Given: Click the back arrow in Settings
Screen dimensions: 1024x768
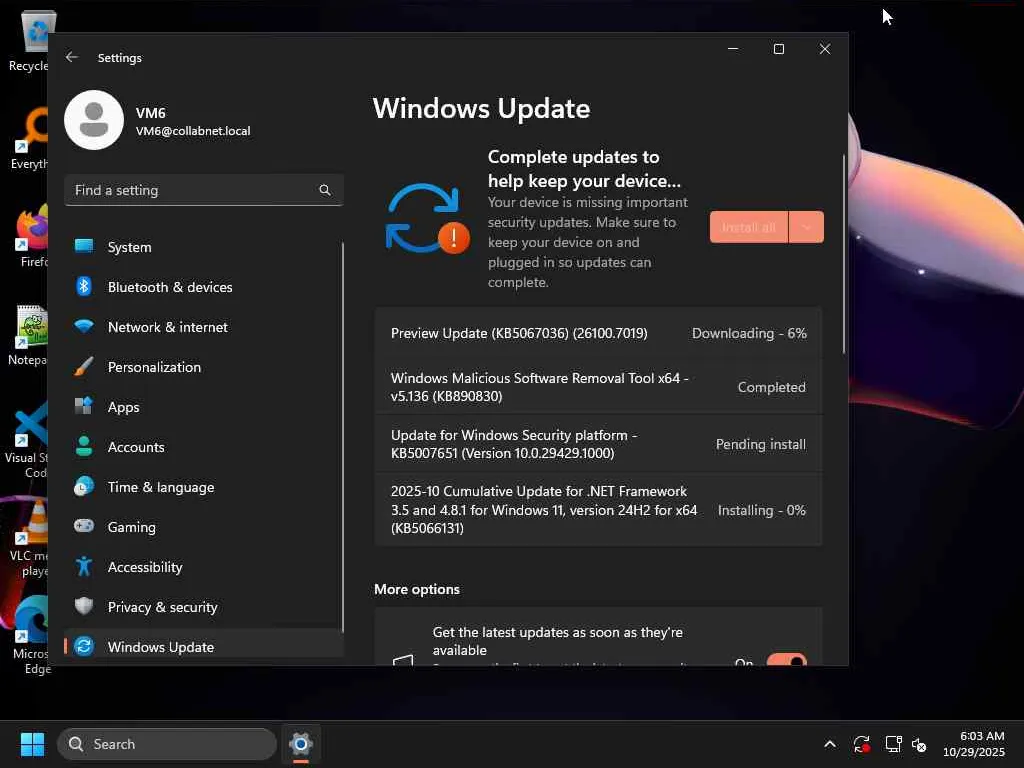Looking at the screenshot, I should [72, 57].
